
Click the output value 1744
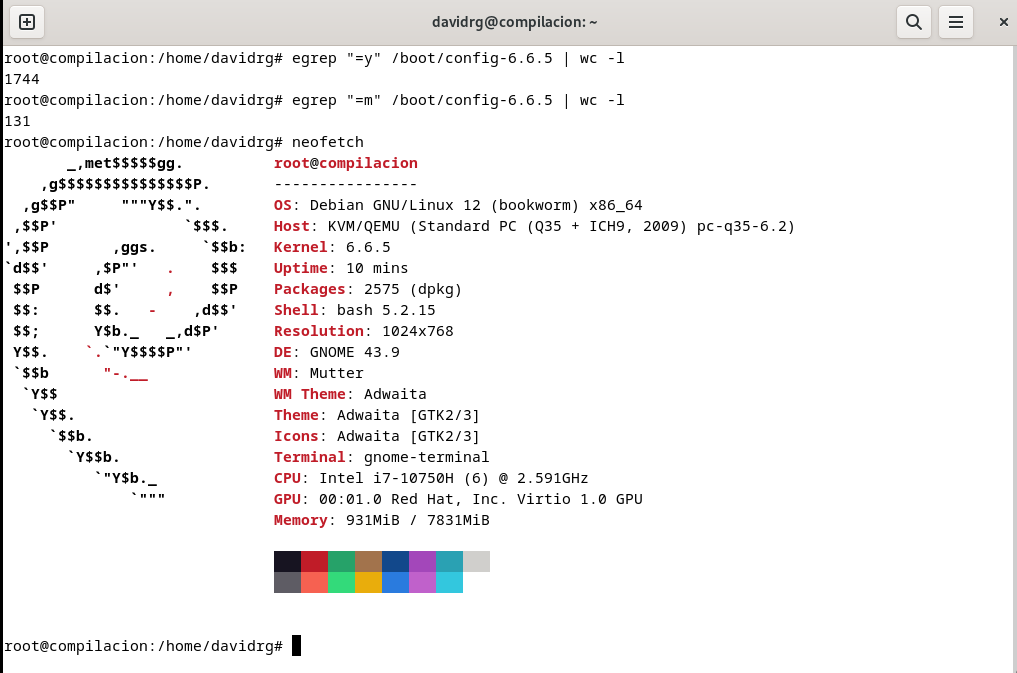(x=22, y=79)
